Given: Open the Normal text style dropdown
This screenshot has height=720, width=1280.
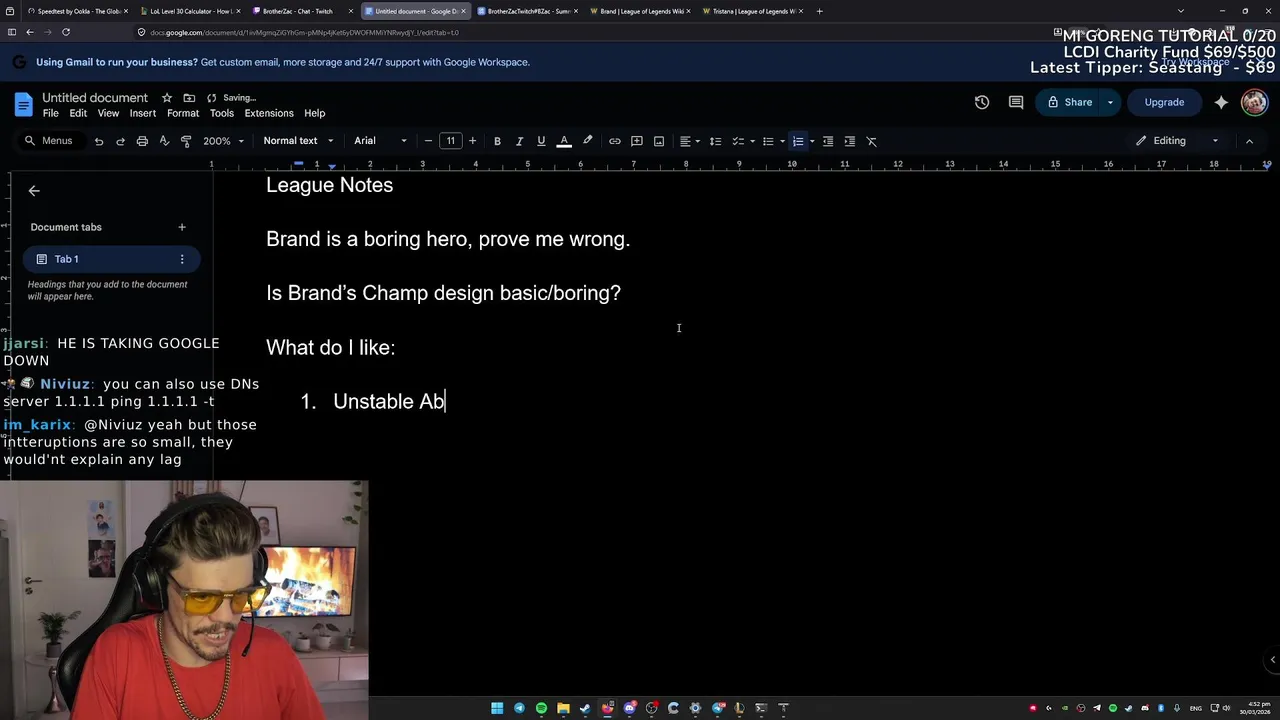Looking at the screenshot, I should (x=298, y=141).
